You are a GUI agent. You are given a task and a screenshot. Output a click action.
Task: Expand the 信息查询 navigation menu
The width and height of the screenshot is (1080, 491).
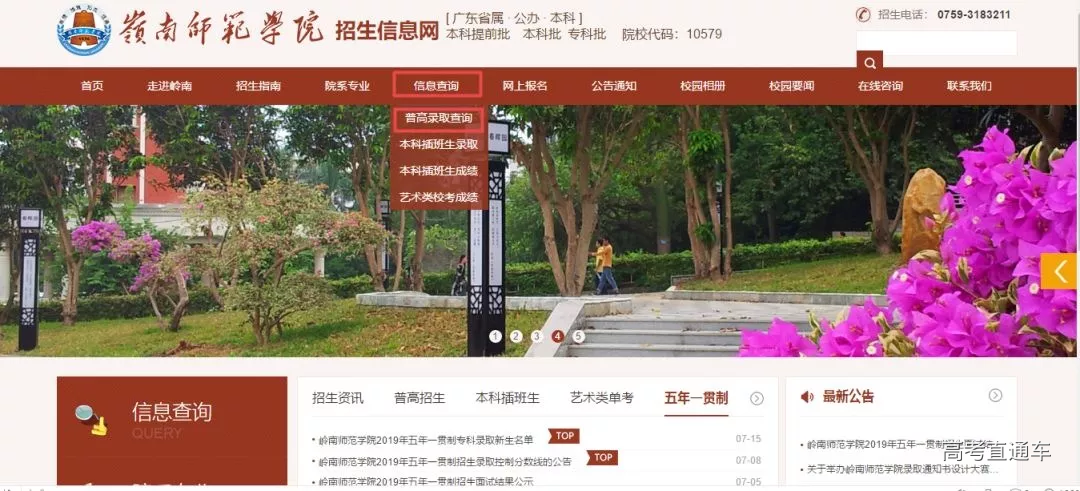437,86
